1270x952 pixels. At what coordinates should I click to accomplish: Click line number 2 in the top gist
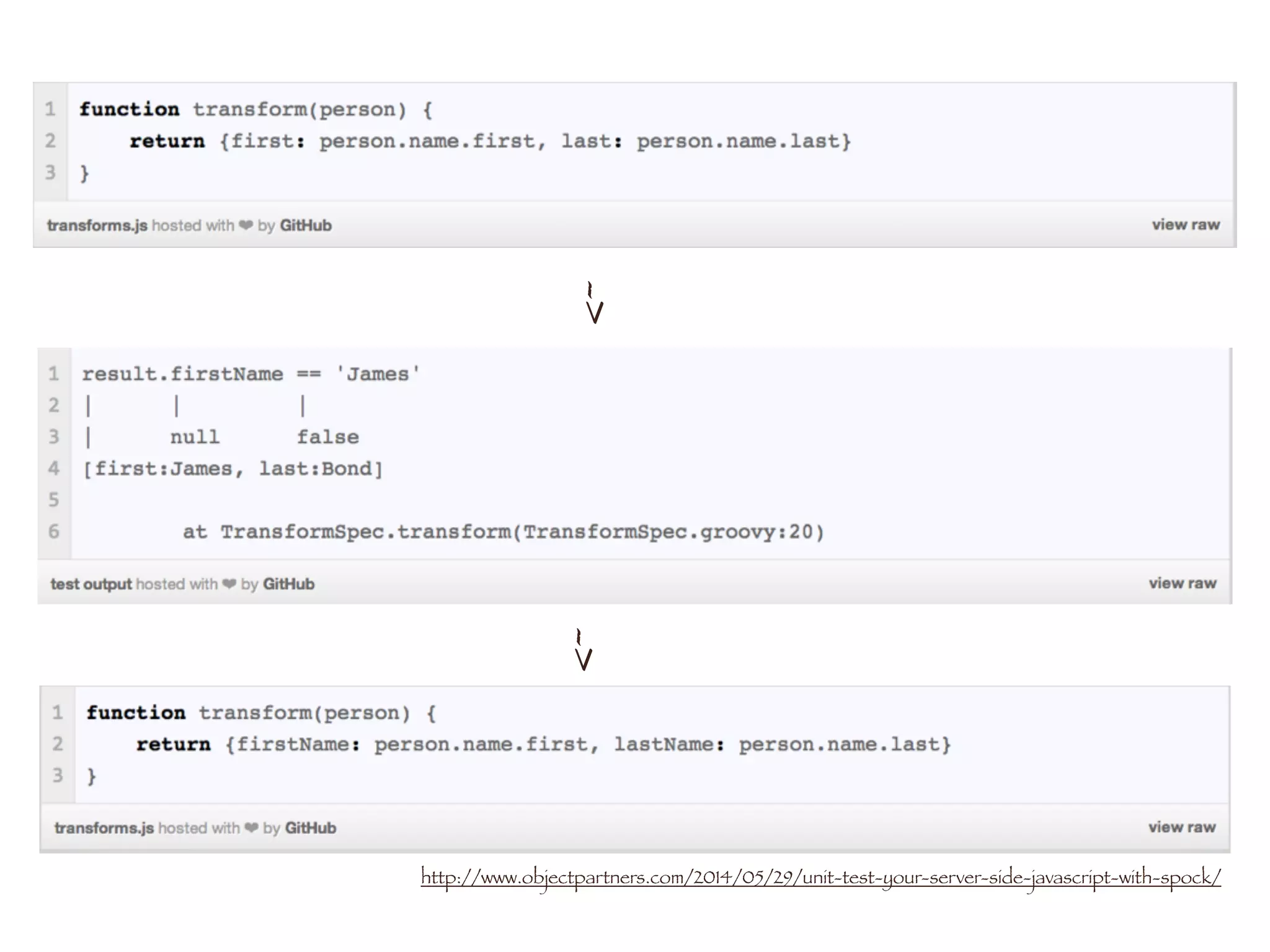tap(50, 141)
